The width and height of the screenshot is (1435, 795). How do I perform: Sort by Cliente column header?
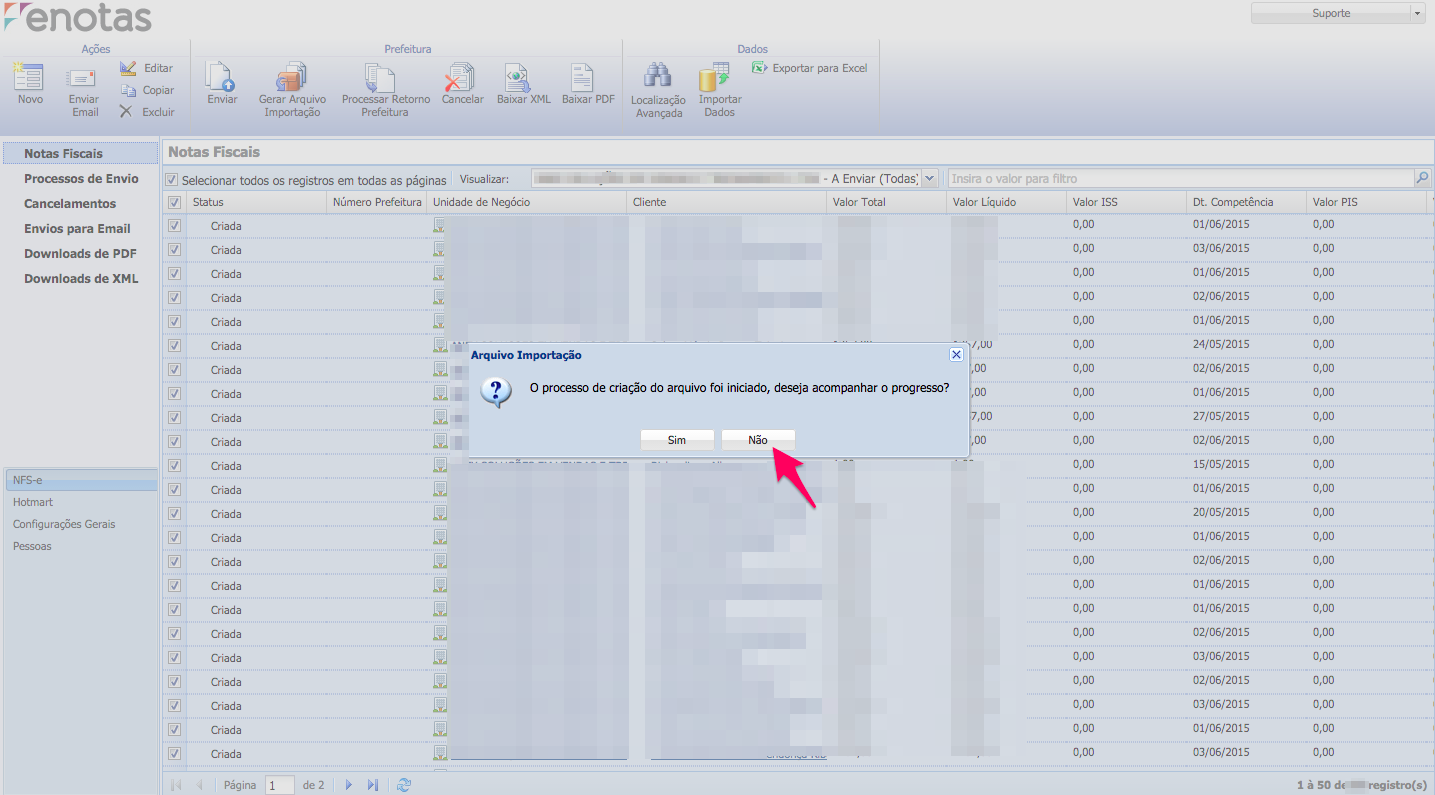(x=727, y=202)
